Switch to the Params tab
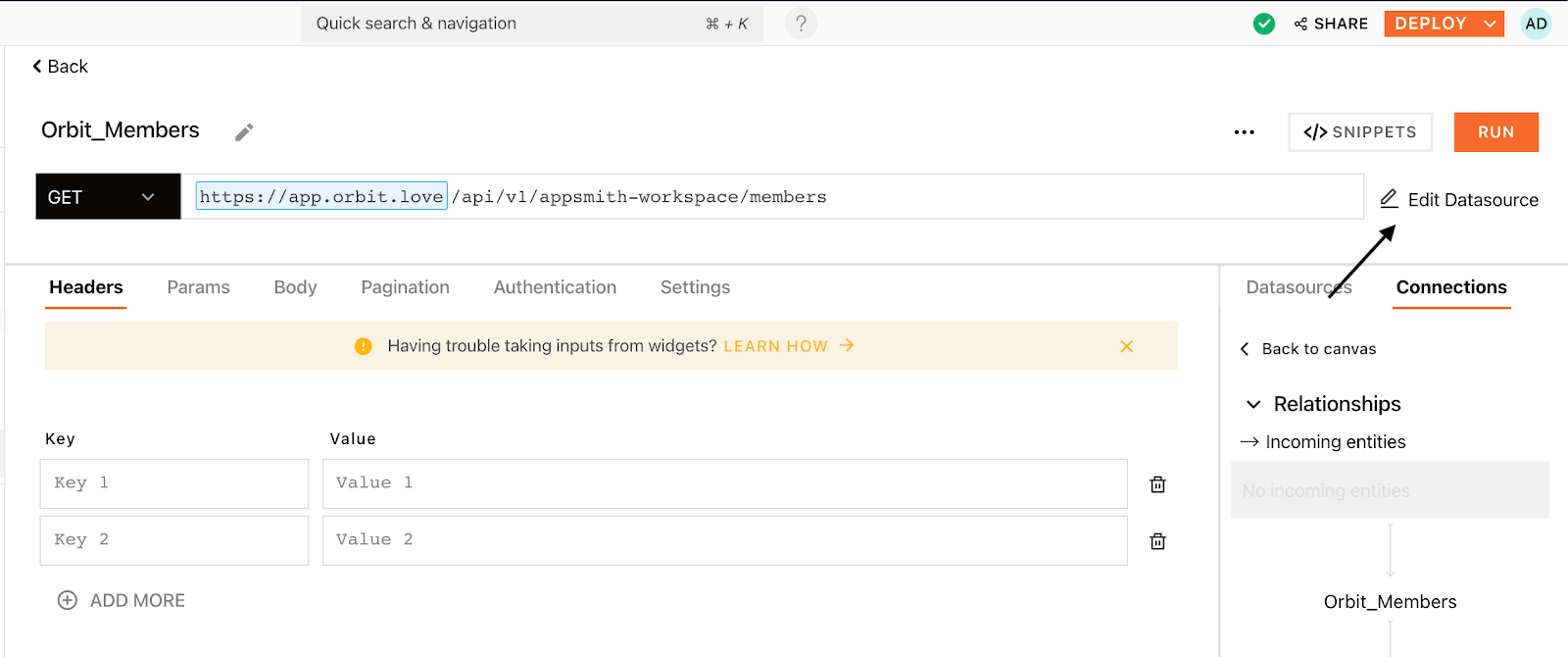Viewport: 1568px width, 657px height. pos(198,287)
